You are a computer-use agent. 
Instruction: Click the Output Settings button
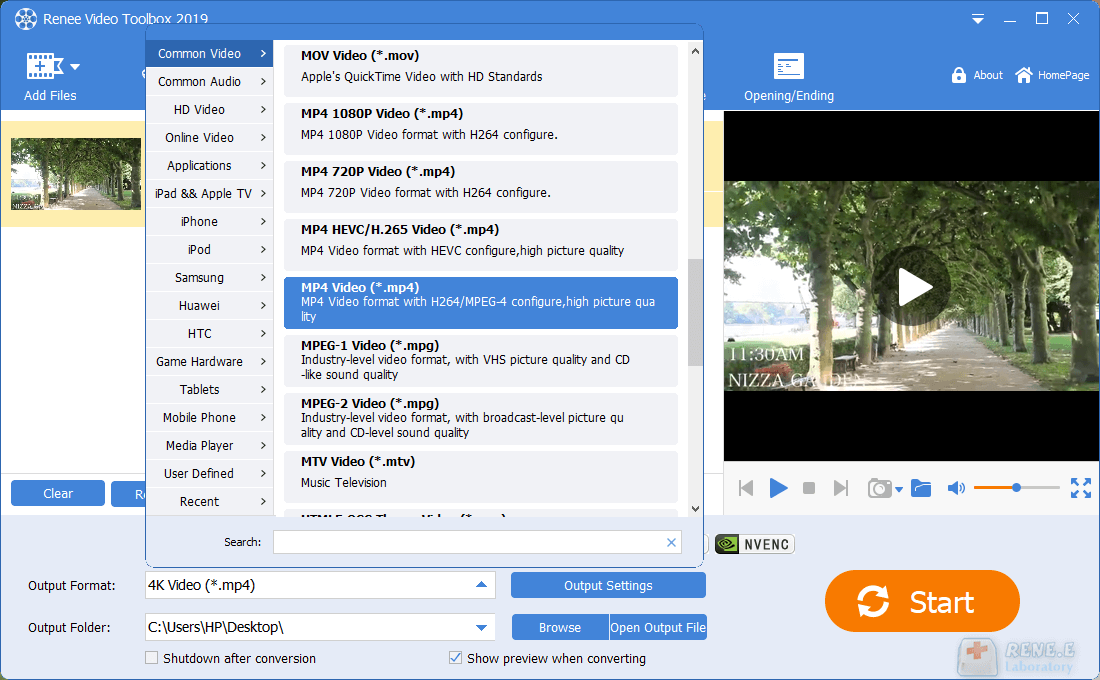[608, 585]
